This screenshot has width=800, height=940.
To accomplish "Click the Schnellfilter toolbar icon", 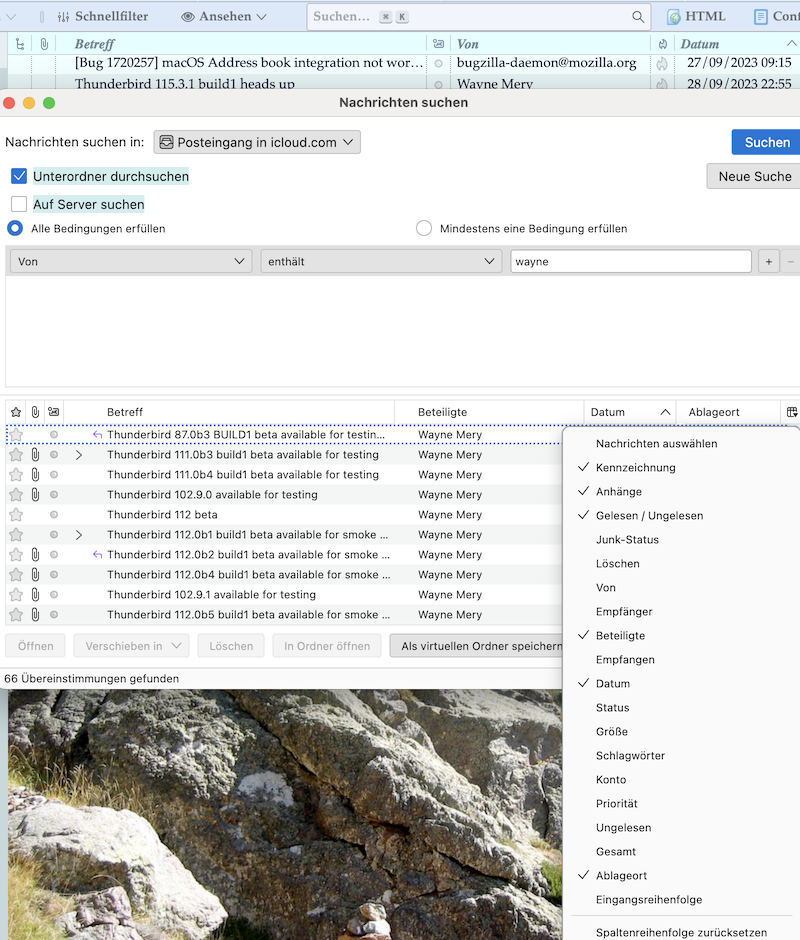I will point(64,17).
